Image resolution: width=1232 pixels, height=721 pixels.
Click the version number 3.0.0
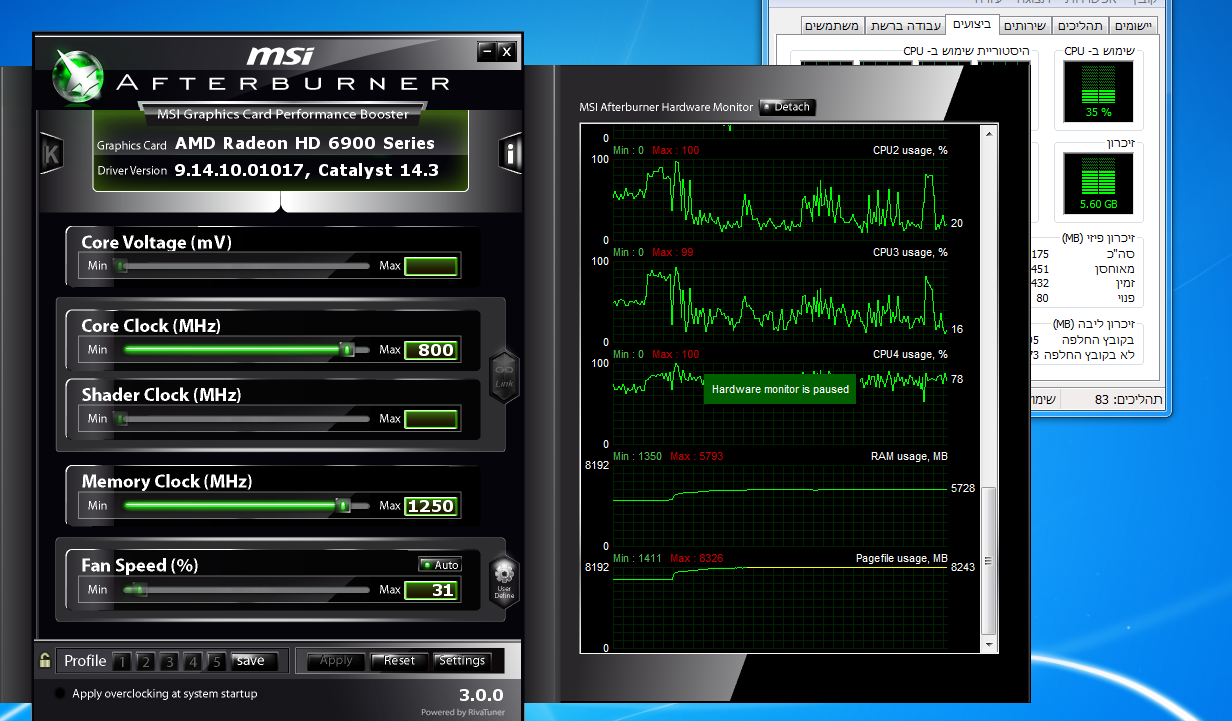[481, 695]
